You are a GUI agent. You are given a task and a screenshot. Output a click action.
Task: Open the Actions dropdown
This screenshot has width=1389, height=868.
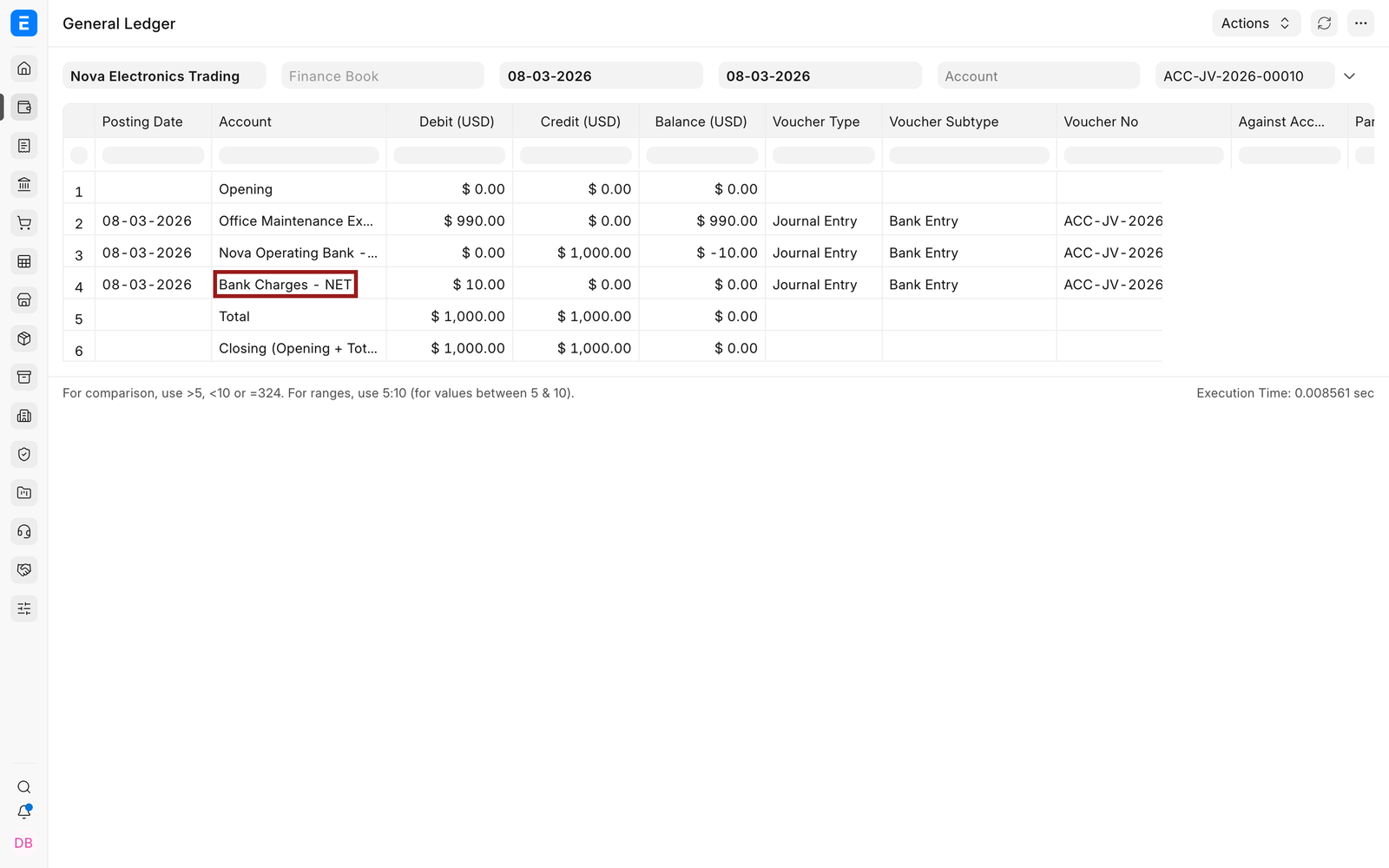click(x=1256, y=23)
